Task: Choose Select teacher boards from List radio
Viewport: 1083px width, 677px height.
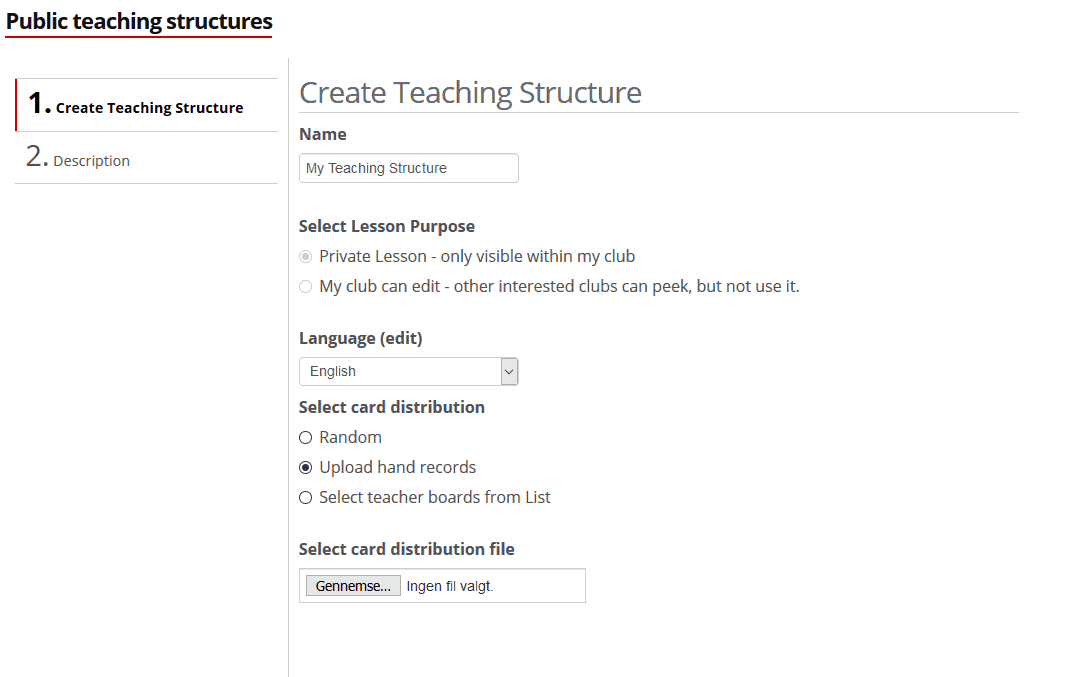Action: point(306,498)
